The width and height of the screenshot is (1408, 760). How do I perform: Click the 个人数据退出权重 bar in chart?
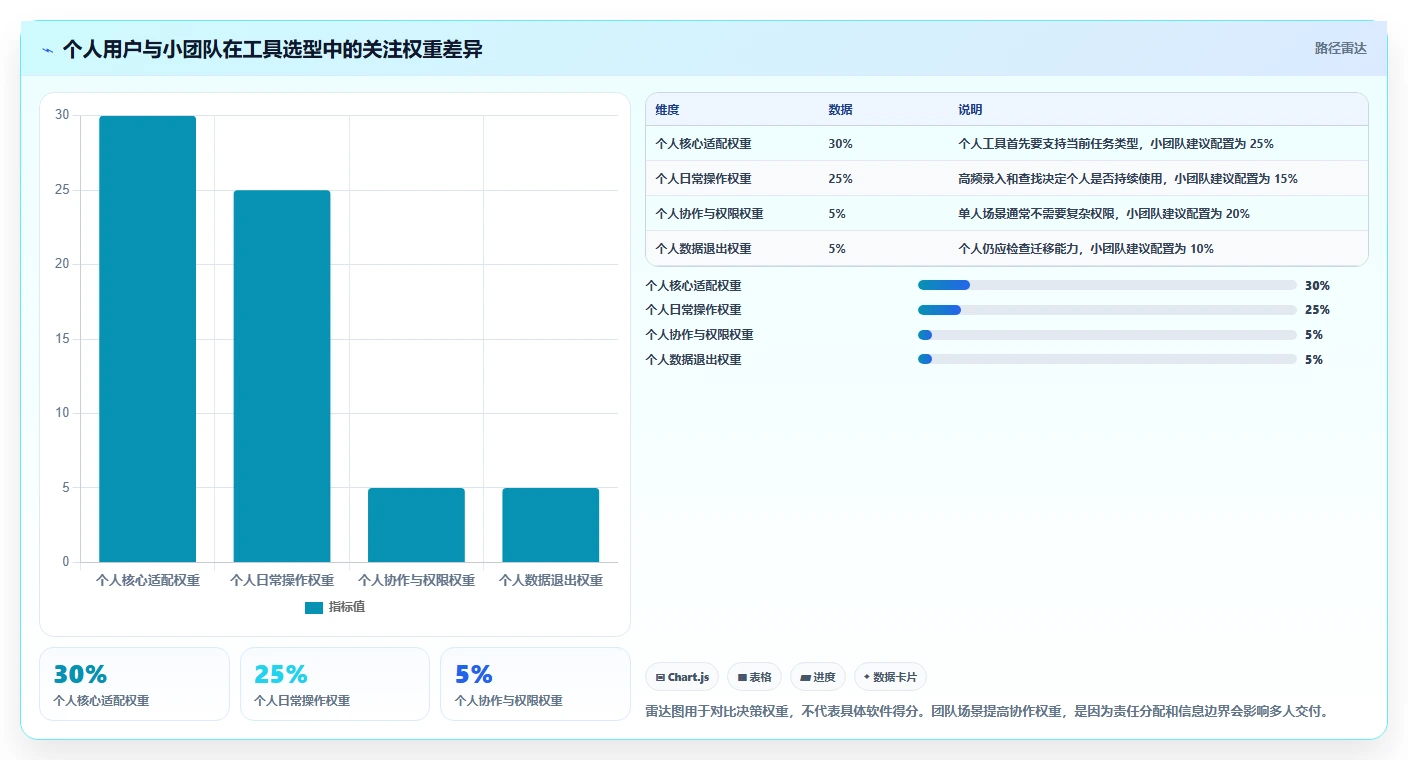[551, 525]
